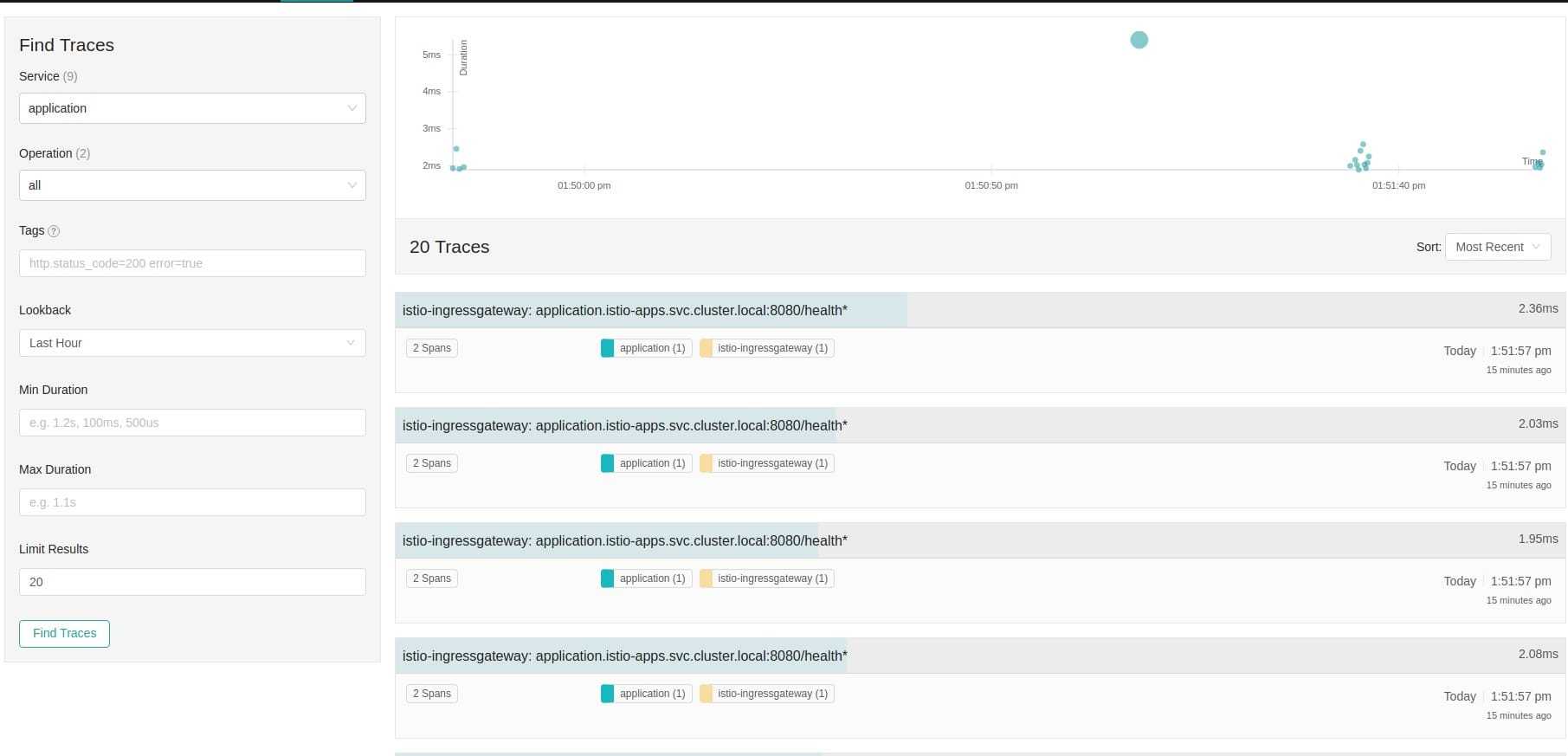Open the 1.95ms health trace header
Viewport: 1568px width, 756px height.
pyautogui.click(x=624, y=540)
